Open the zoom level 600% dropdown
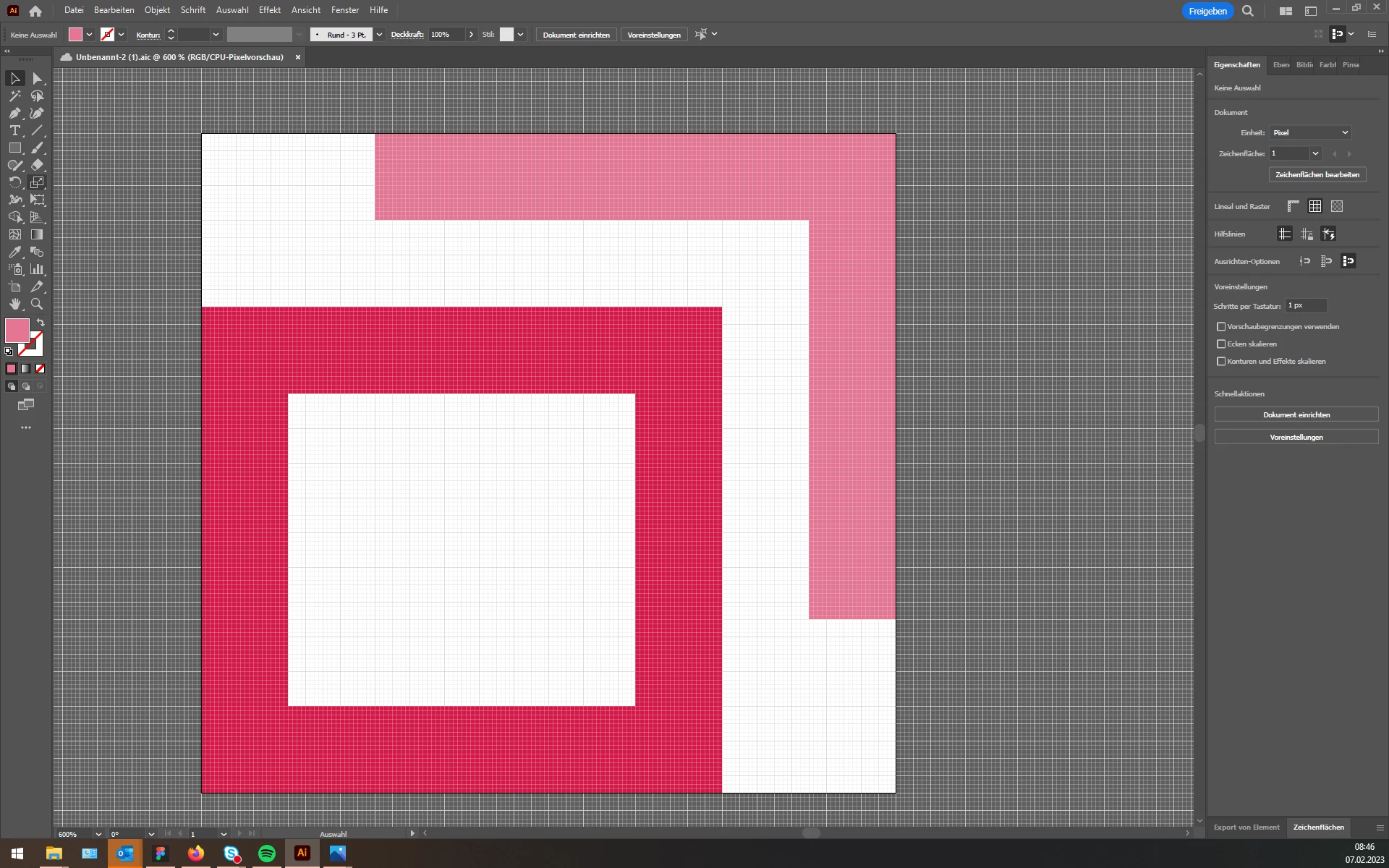 coord(98,834)
